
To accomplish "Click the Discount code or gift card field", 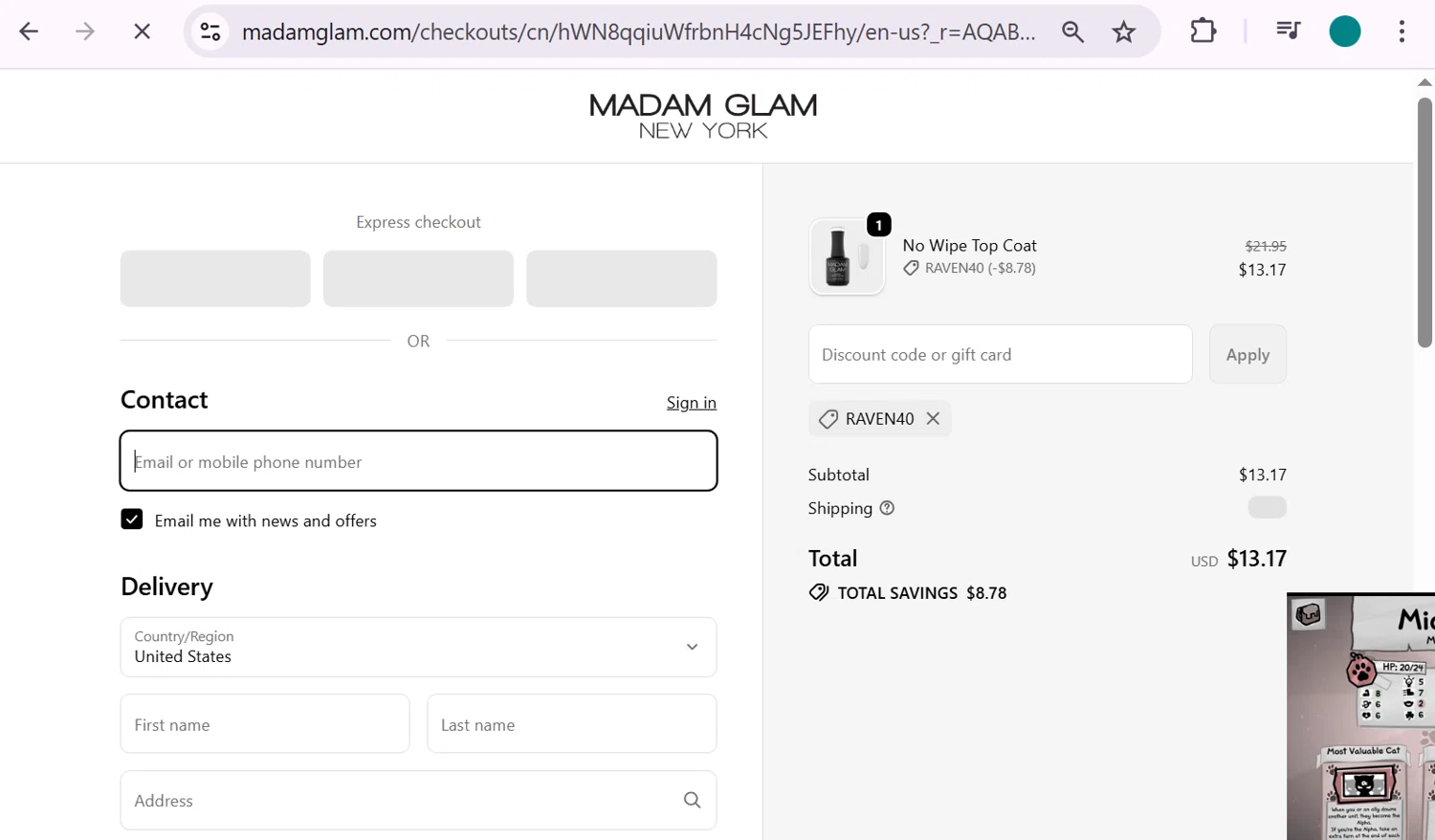I will (x=1000, y=354).
